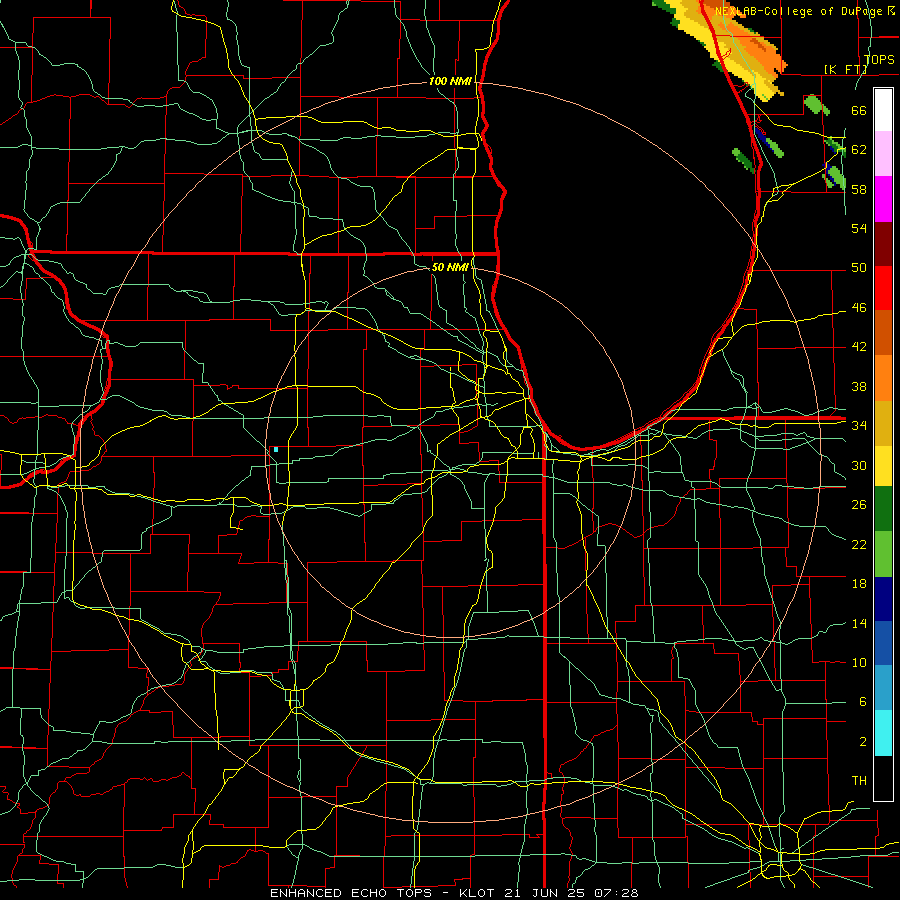Click the light blue legend band near 10
This screenshot has height=900, width=900.
point(883,688)
